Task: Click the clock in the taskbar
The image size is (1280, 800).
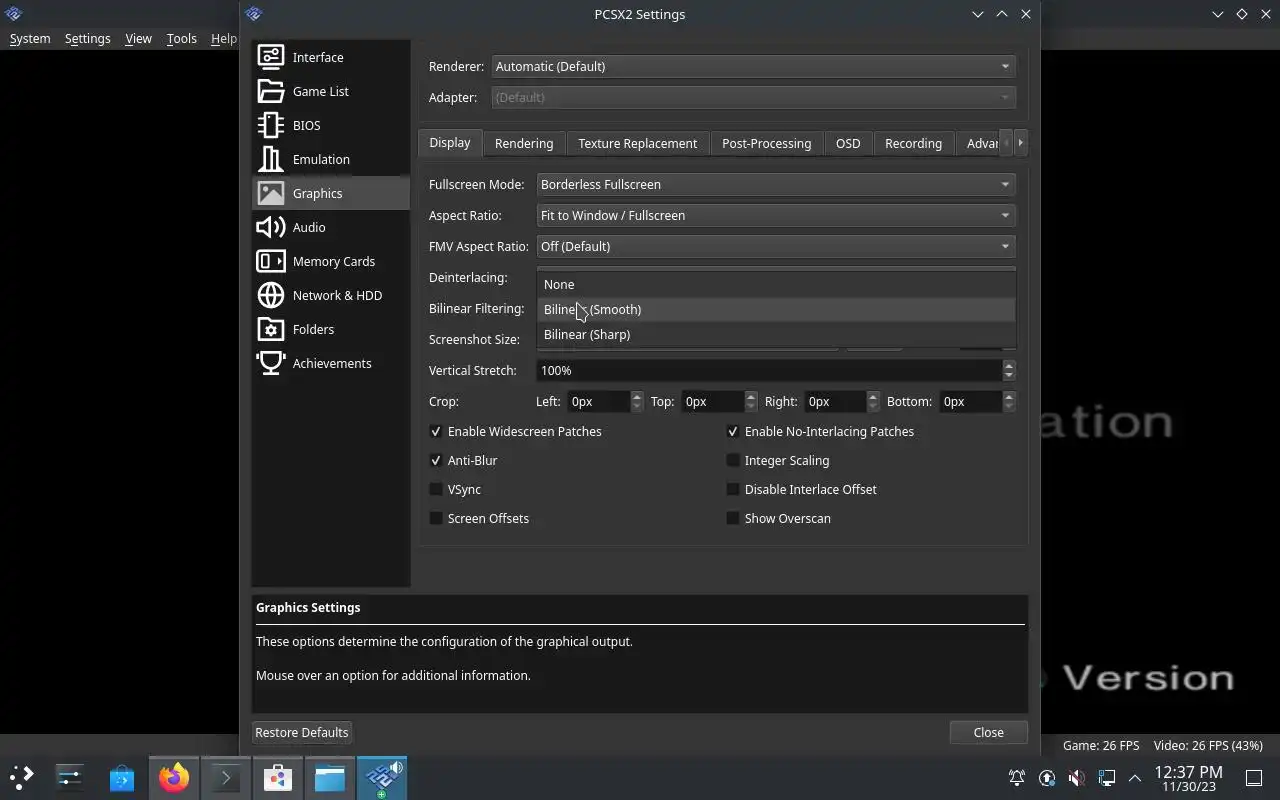Action: 1188,778
